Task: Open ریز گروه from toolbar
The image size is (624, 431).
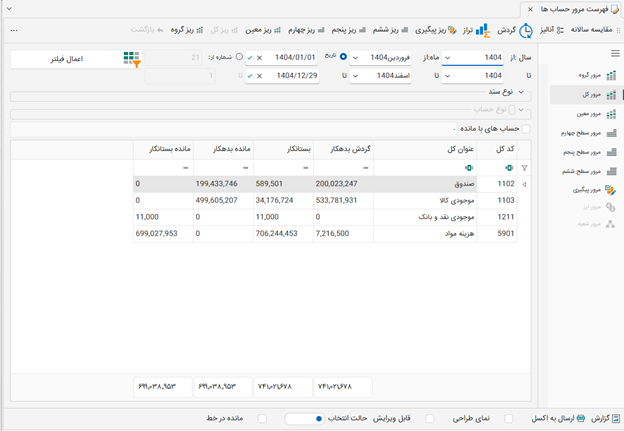Action: click(187, 30)
